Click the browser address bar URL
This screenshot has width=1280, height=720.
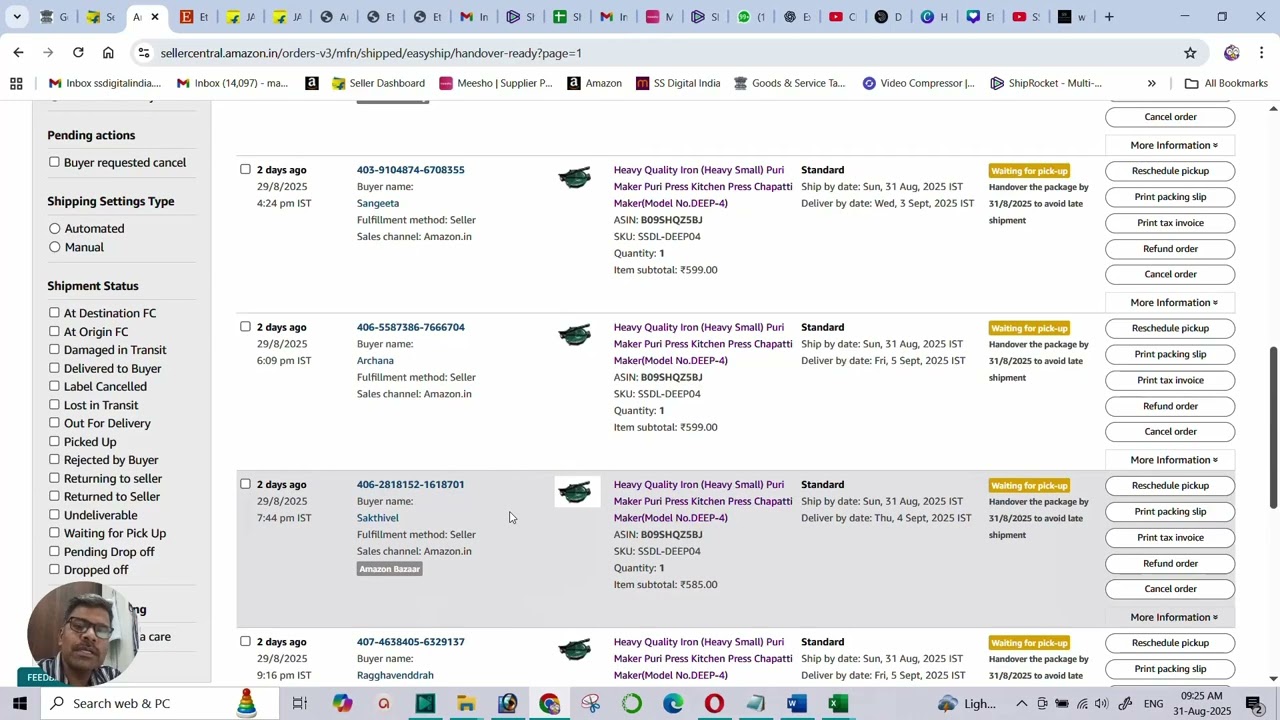tap(370, 53)
